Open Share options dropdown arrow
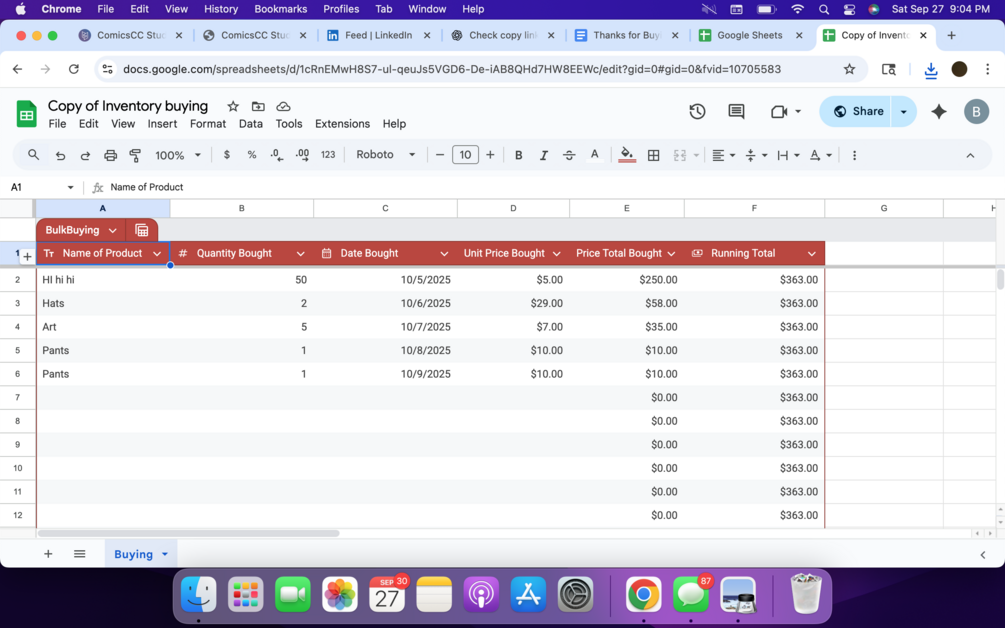1005x628 pixels. point(904,112)
